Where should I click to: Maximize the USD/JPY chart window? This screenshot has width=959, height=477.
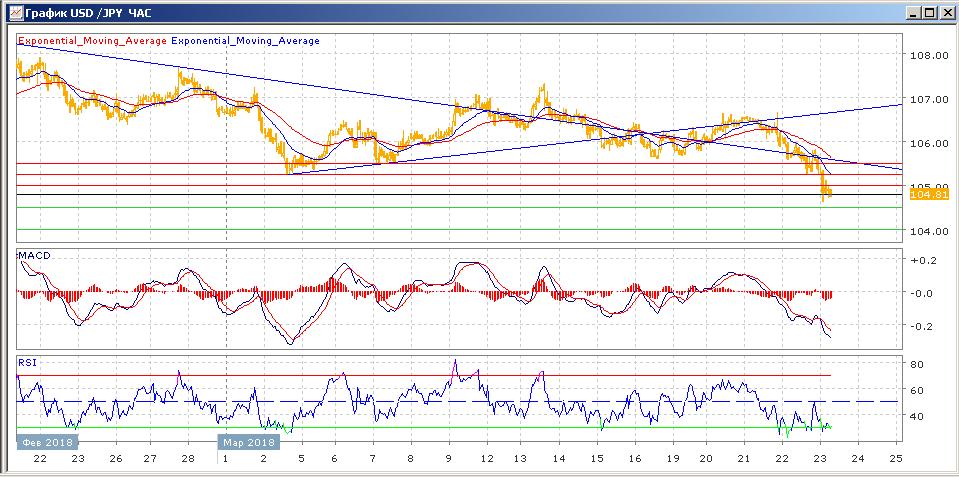[929, 13]
